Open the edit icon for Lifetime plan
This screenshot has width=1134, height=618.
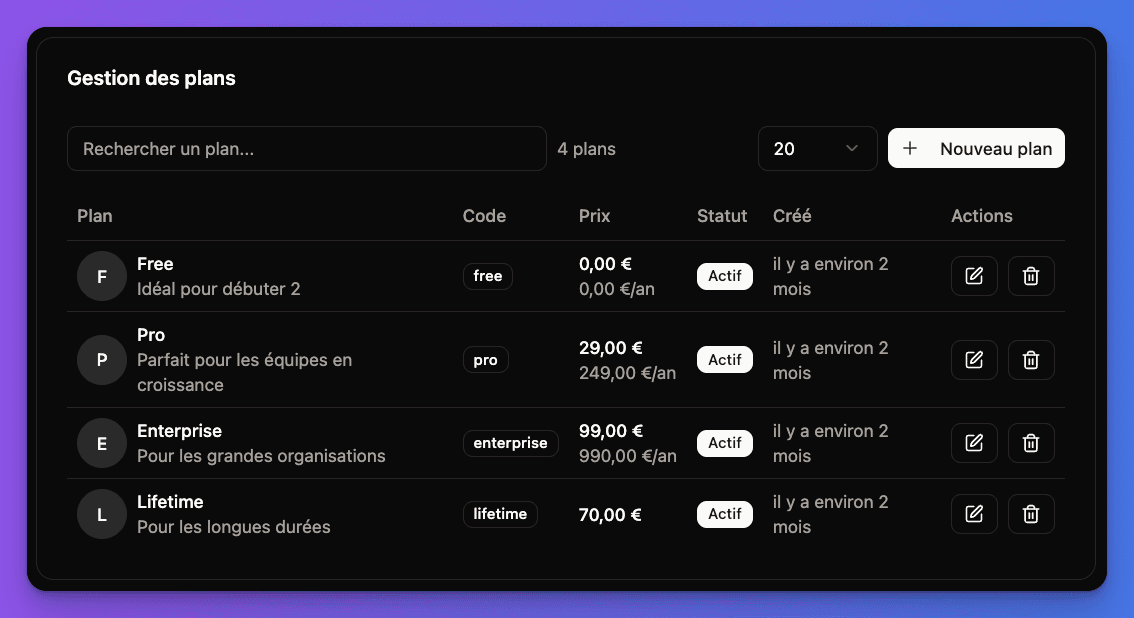974,513
